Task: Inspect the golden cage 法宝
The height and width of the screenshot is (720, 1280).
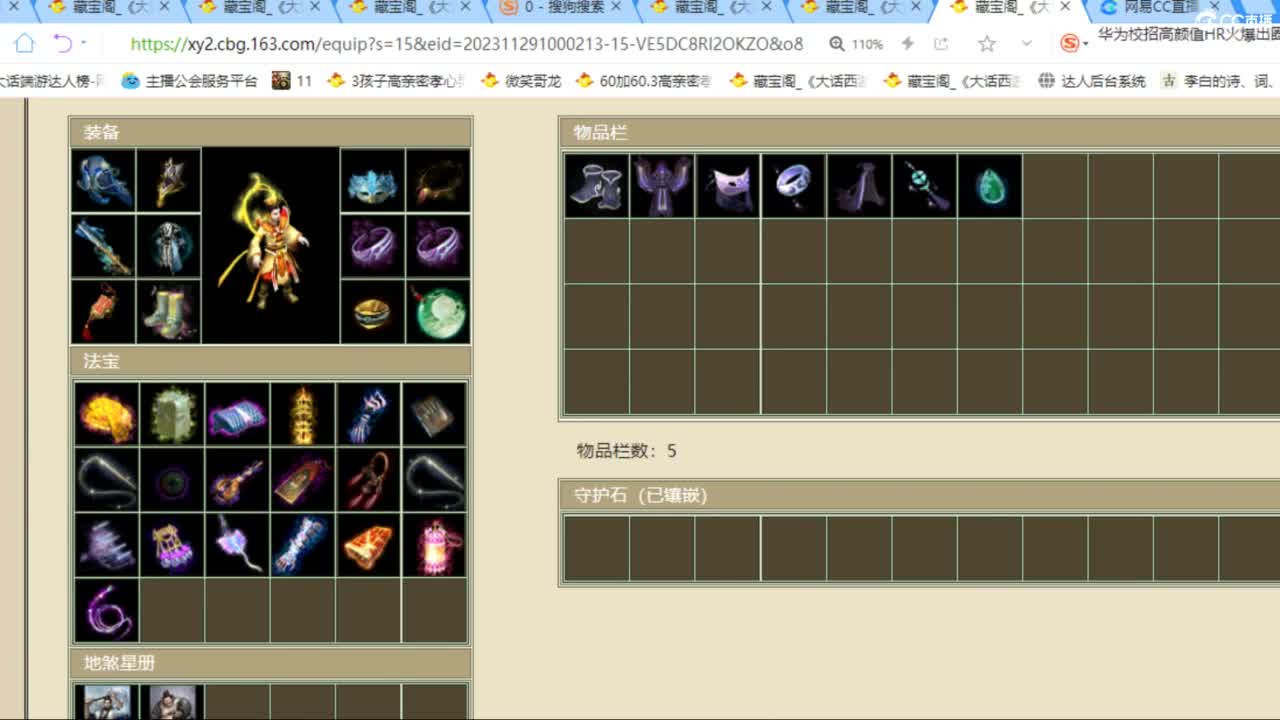Action: coord(172,545)
